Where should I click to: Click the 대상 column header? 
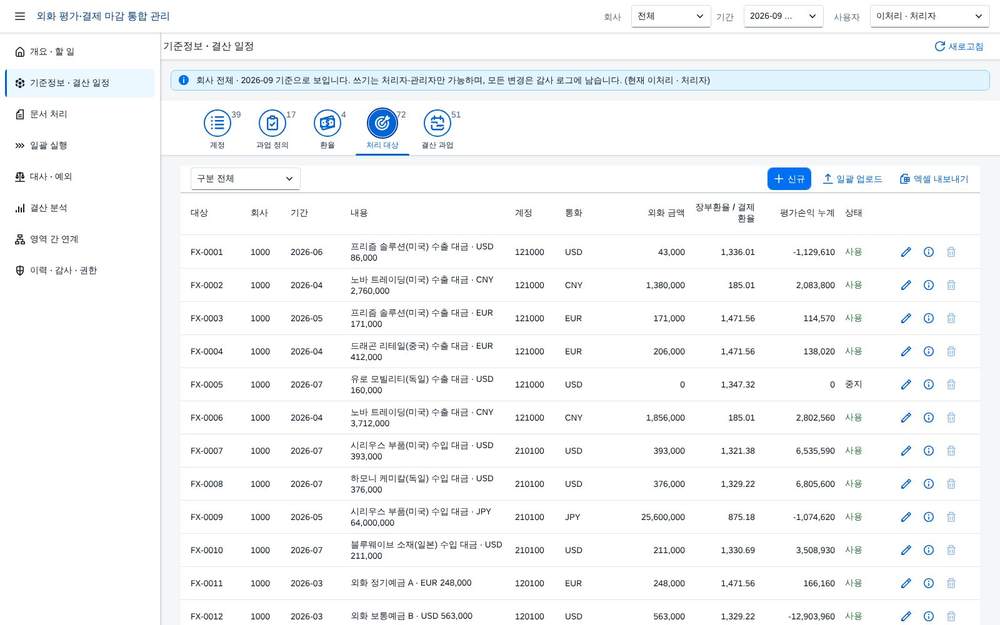point(199,213)
